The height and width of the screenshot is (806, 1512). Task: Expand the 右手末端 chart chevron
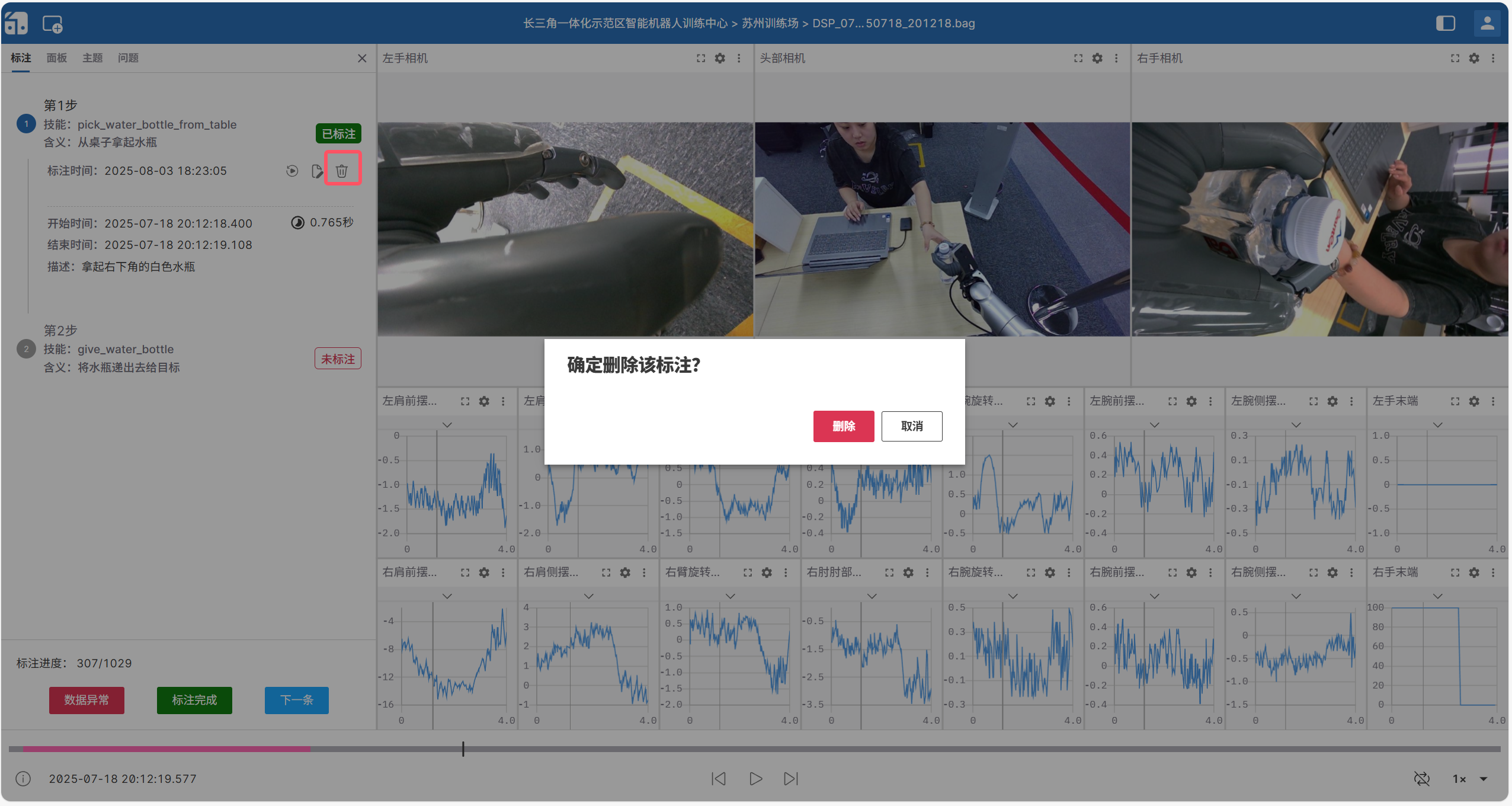[x=1437, y=596]
